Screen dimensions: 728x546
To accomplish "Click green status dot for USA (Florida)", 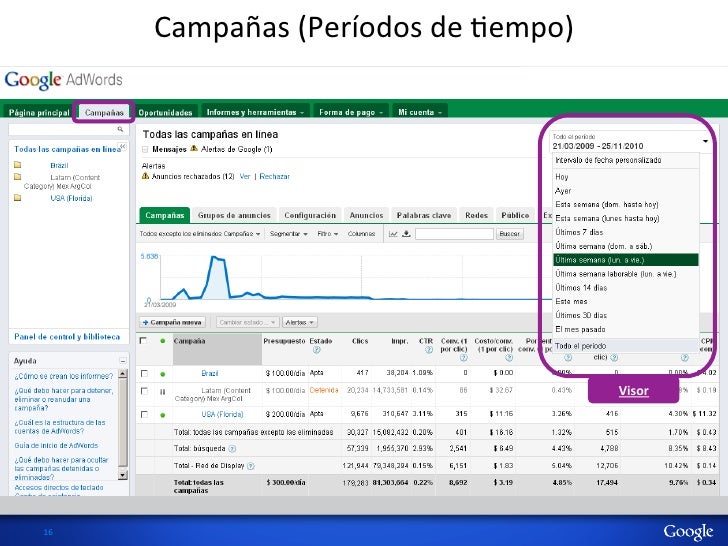I will 162,415.
